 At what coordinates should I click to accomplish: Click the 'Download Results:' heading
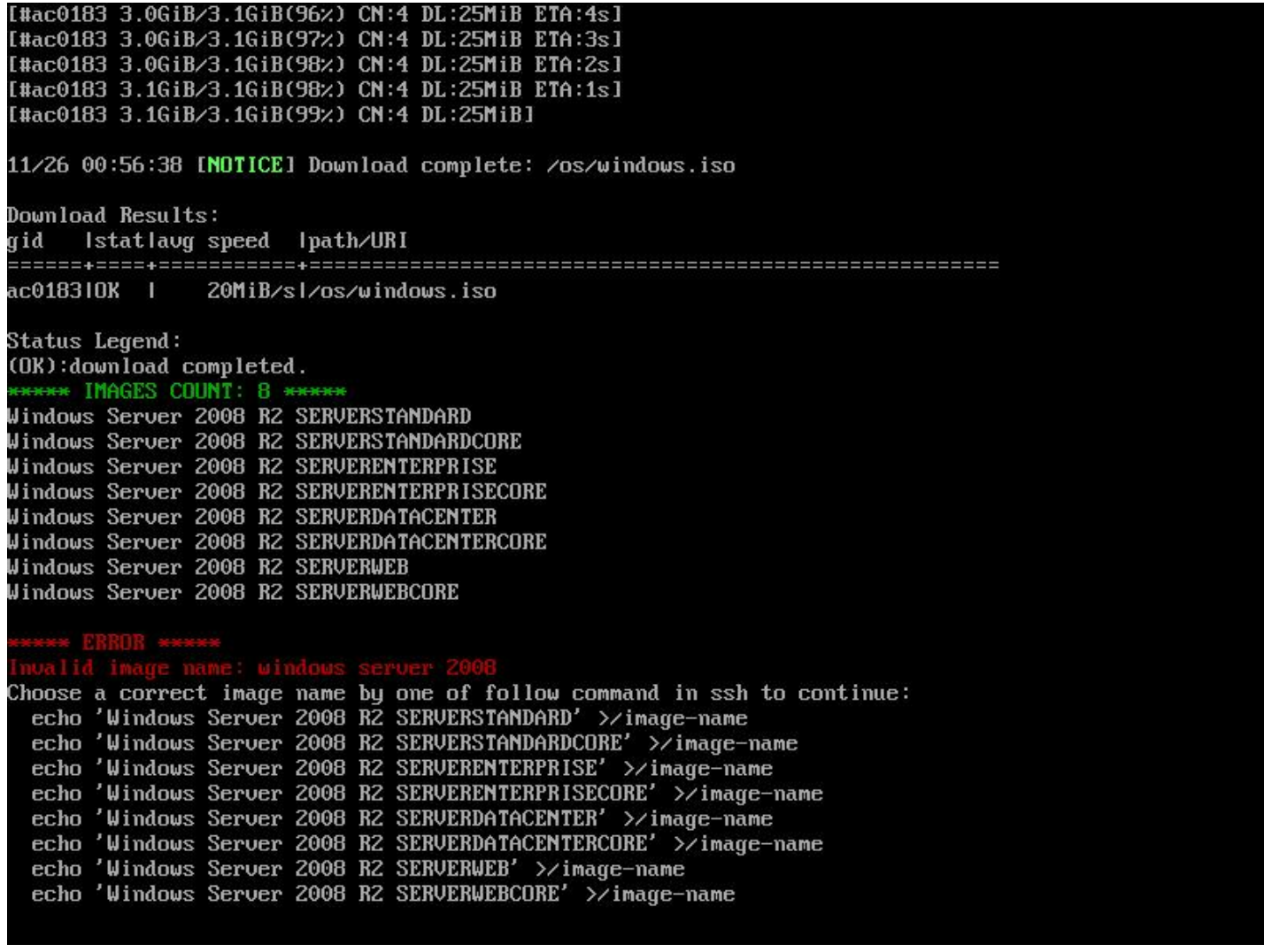(113, 216)
